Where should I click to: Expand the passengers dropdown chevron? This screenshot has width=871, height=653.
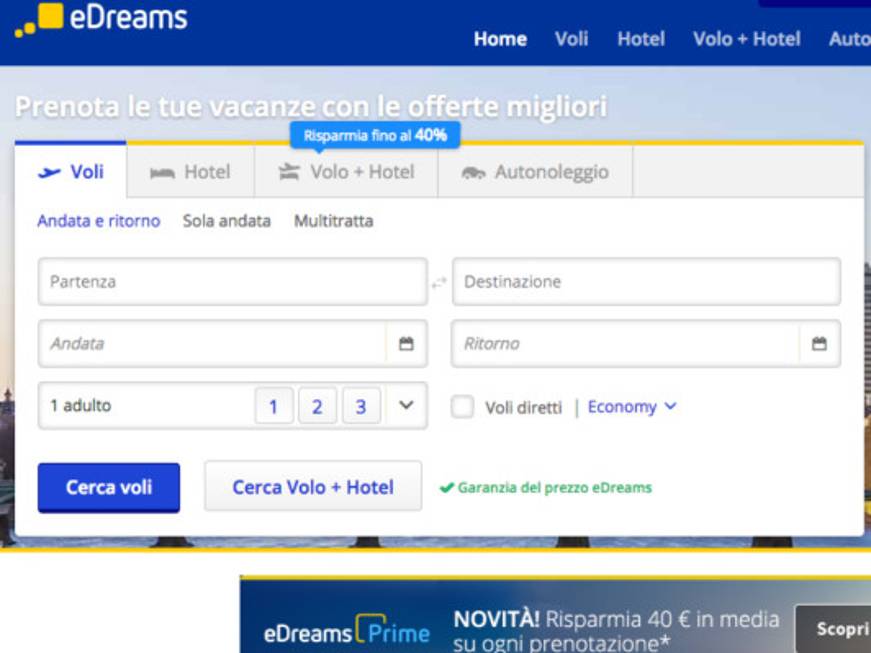point(406,405)
